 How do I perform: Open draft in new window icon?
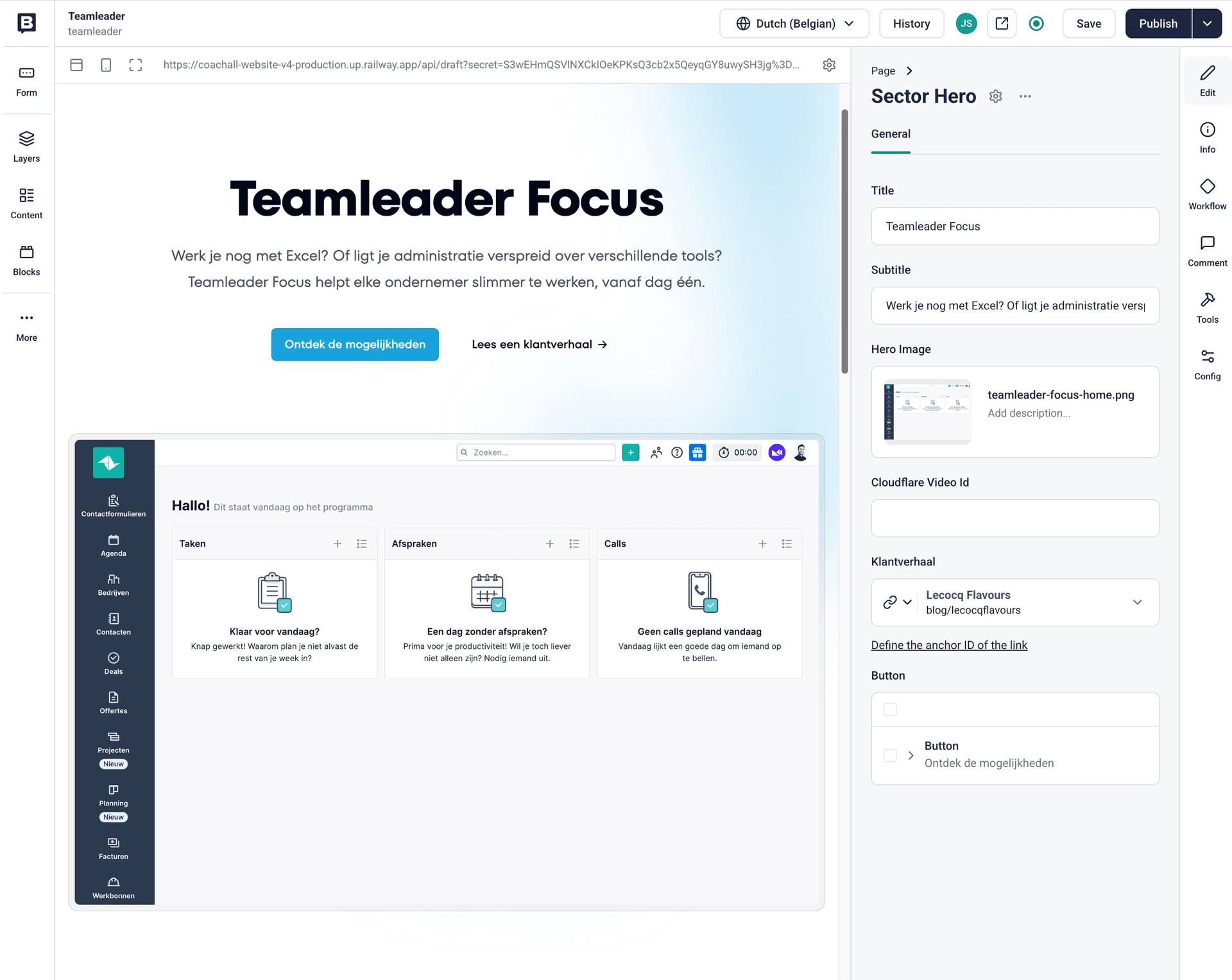pyautogui.click(x=1002, y=24)
